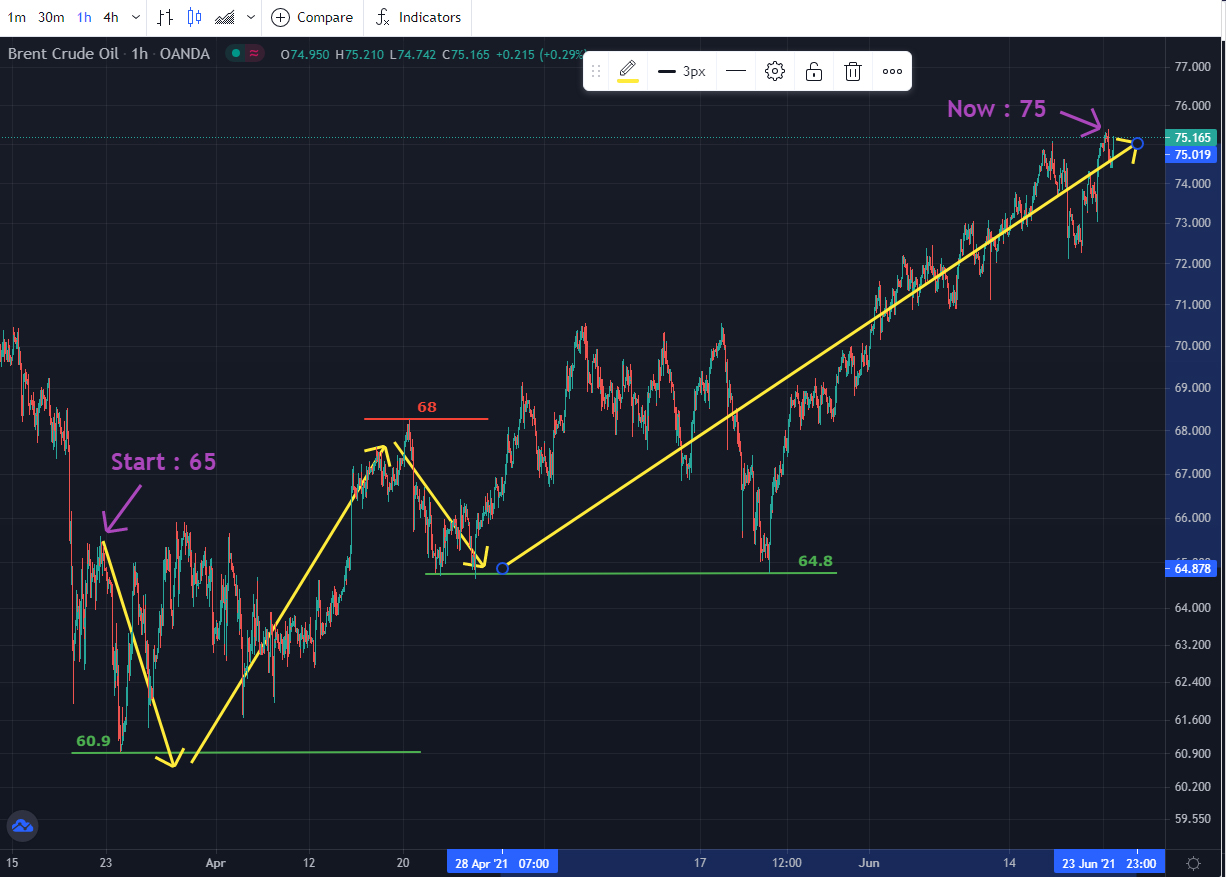
Task: Switch to the 30m timeframe
Action: [x=51, y=17]
